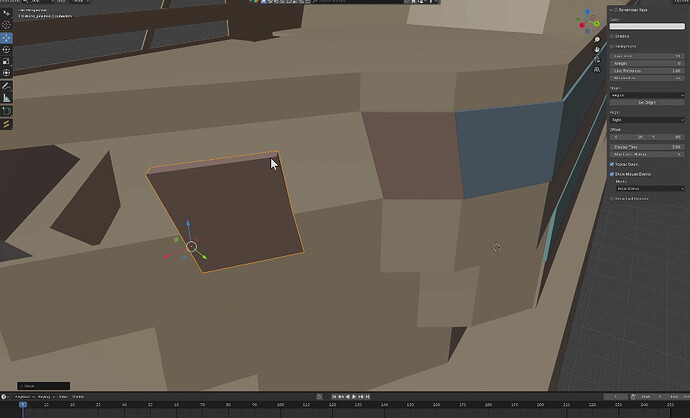Viewport: 690px width, 418px height.
Task: Click the Play button in timeline
Action: tap(354, 397)
